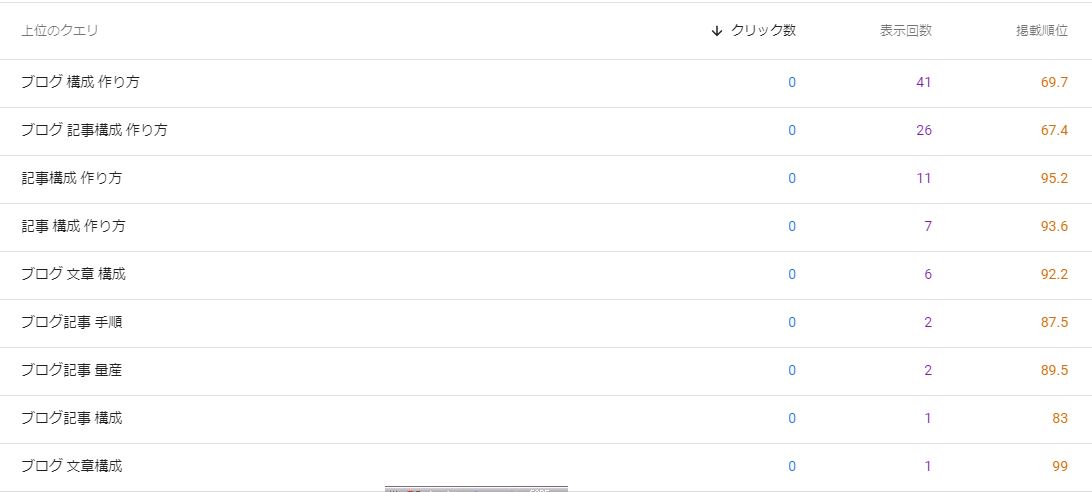Sort table by 表示回数 column

(905, 31)
